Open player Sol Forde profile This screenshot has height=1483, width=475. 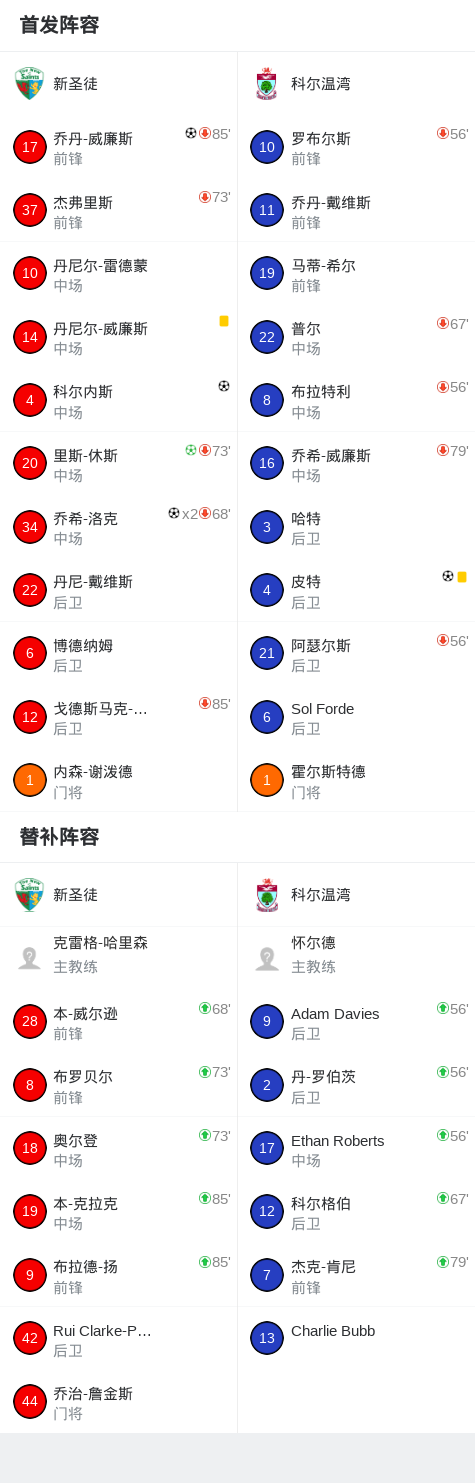tap(322, 708)
